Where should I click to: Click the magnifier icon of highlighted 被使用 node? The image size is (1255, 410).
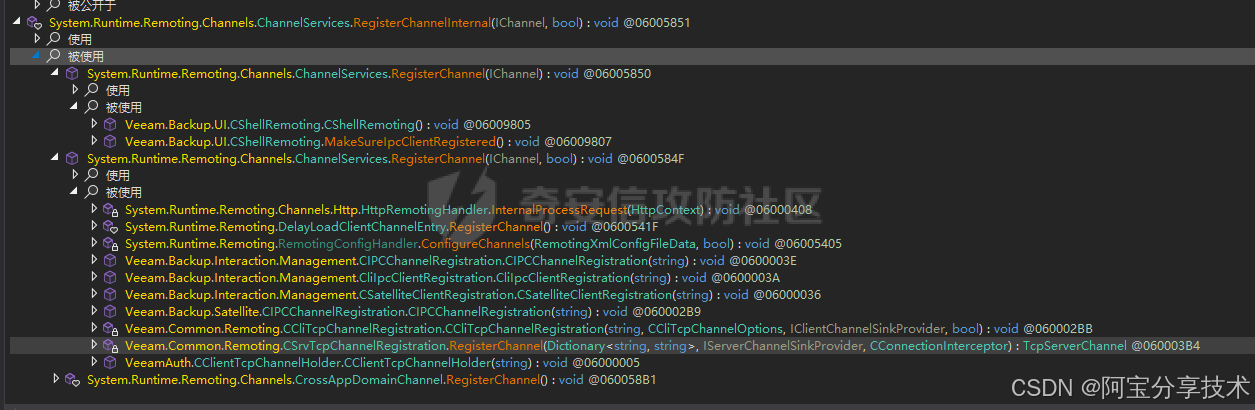(x=54, y=56)
